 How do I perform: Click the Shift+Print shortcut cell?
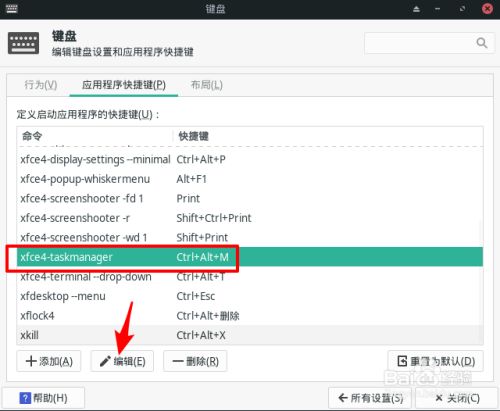(x=202, y=237)
